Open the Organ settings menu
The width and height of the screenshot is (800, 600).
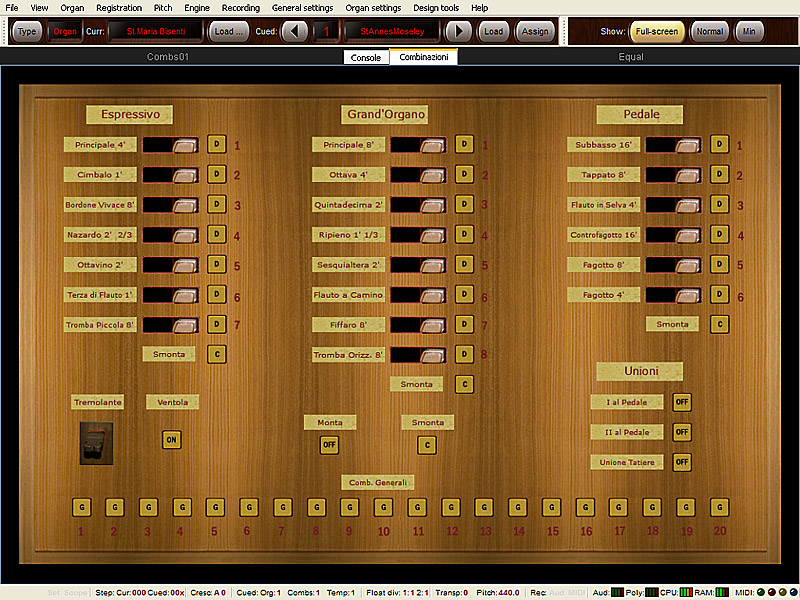[x=373, y=7]
